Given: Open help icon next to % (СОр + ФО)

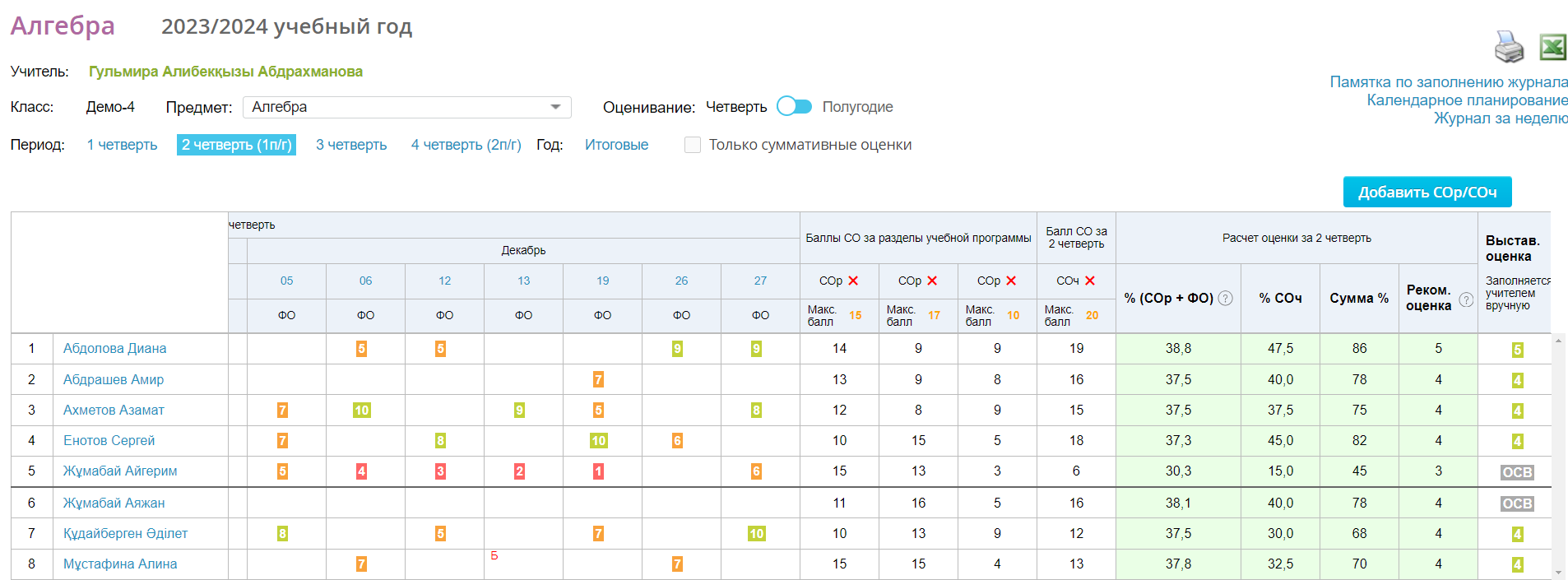Looking at the screenshot, I should coord(1225,298).
